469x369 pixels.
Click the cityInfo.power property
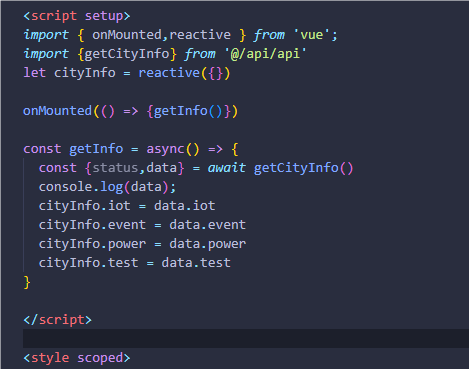pyautogui.click(x=92, y=244)
